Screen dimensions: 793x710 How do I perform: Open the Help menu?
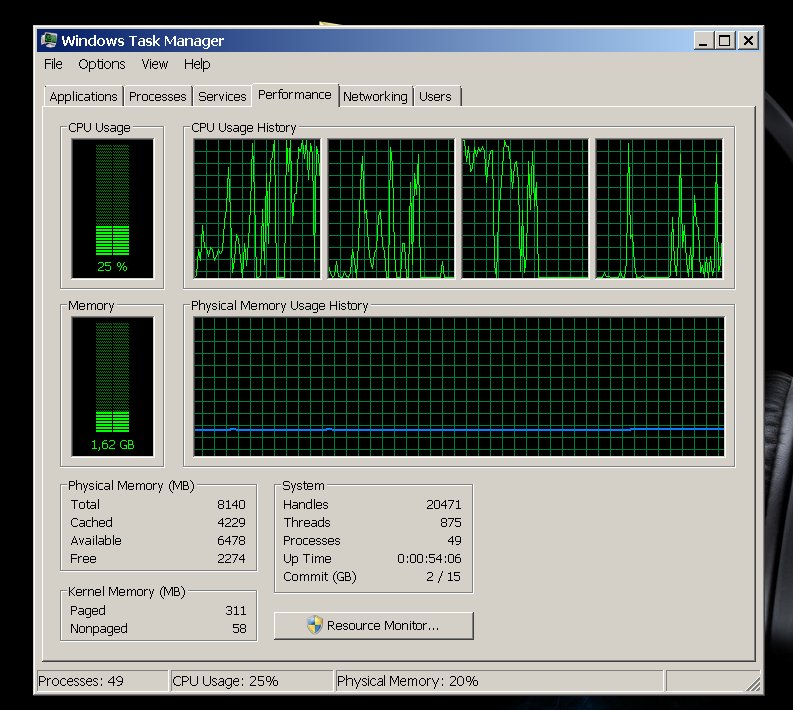(x=197, y=64)
